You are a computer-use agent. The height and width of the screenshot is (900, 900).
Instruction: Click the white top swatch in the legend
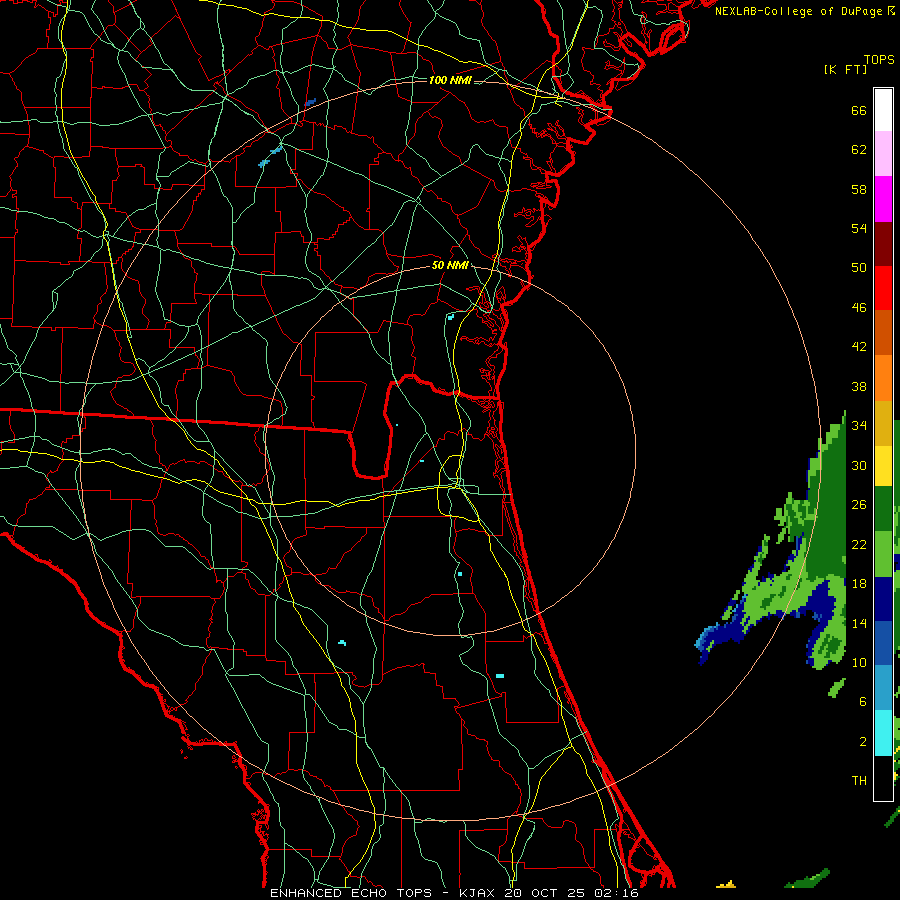[883, 110]
